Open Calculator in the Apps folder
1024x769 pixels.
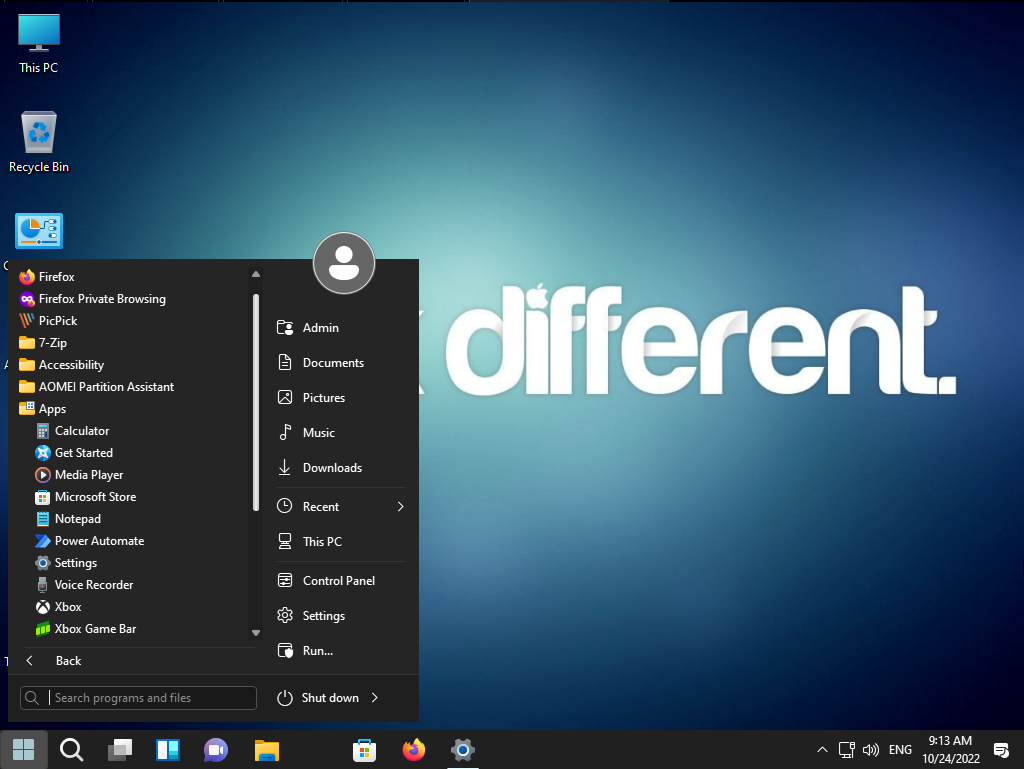[81, 431]
